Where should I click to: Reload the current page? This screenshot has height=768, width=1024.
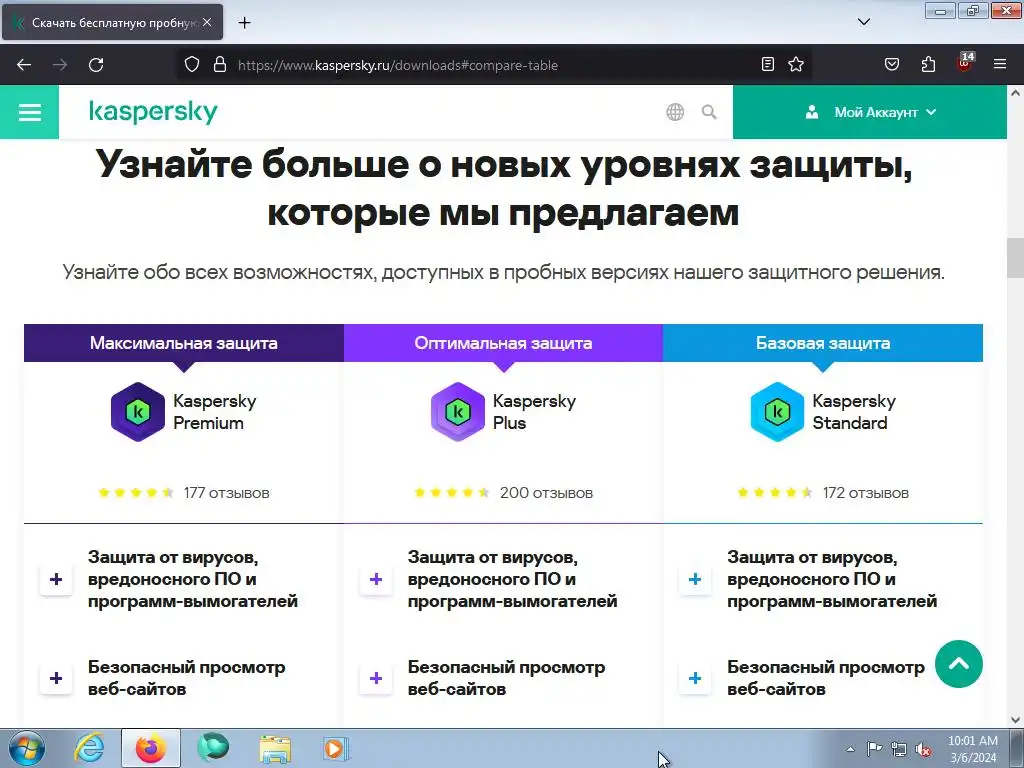tap(96, 65)
